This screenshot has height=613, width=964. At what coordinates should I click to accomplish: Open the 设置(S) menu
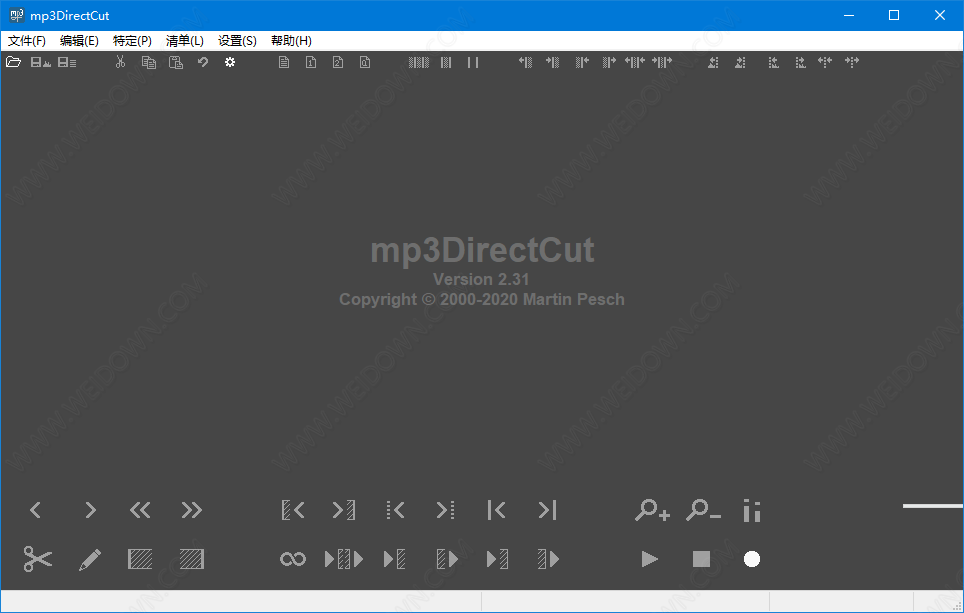[x=237, y=41]
